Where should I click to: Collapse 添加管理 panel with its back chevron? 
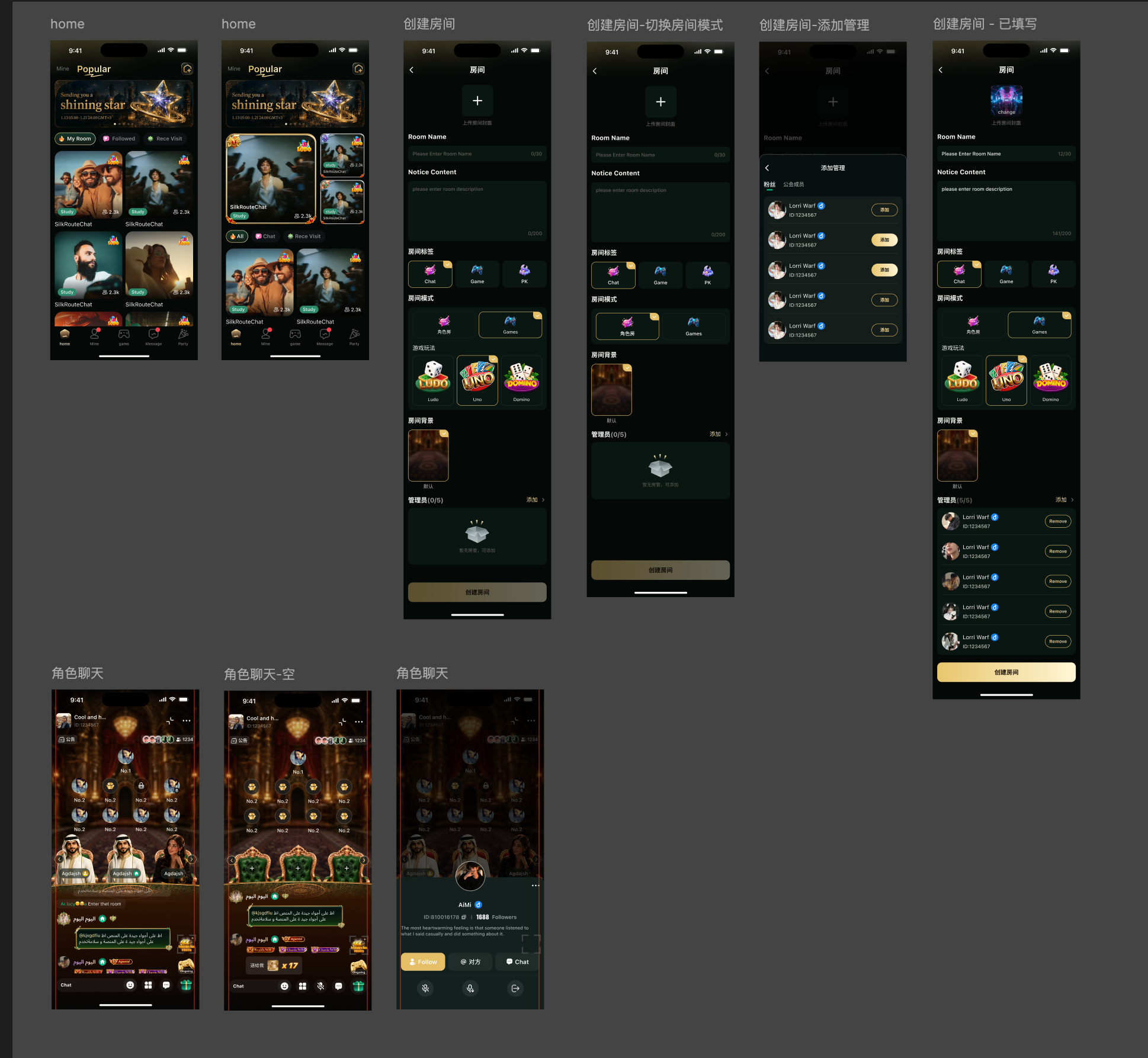pos(767,168)
